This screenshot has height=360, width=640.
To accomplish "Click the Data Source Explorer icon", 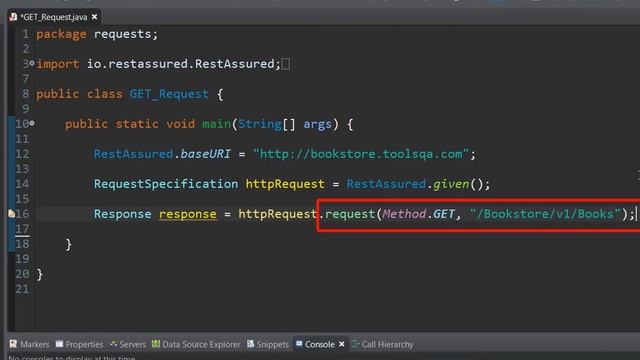I will pyautogui.click(x=156, y=344).
